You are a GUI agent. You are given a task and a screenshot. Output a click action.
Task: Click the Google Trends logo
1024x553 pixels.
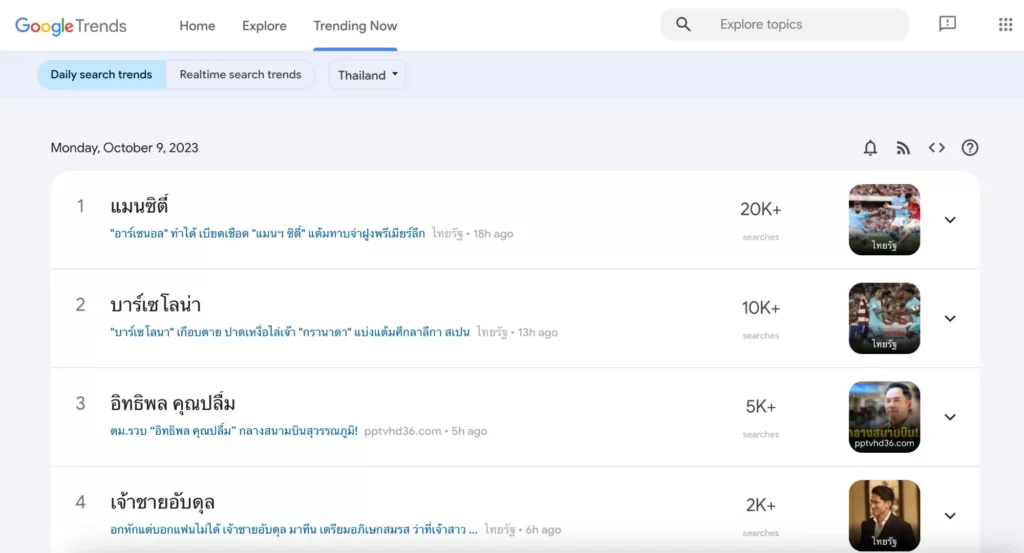[71, 26]
